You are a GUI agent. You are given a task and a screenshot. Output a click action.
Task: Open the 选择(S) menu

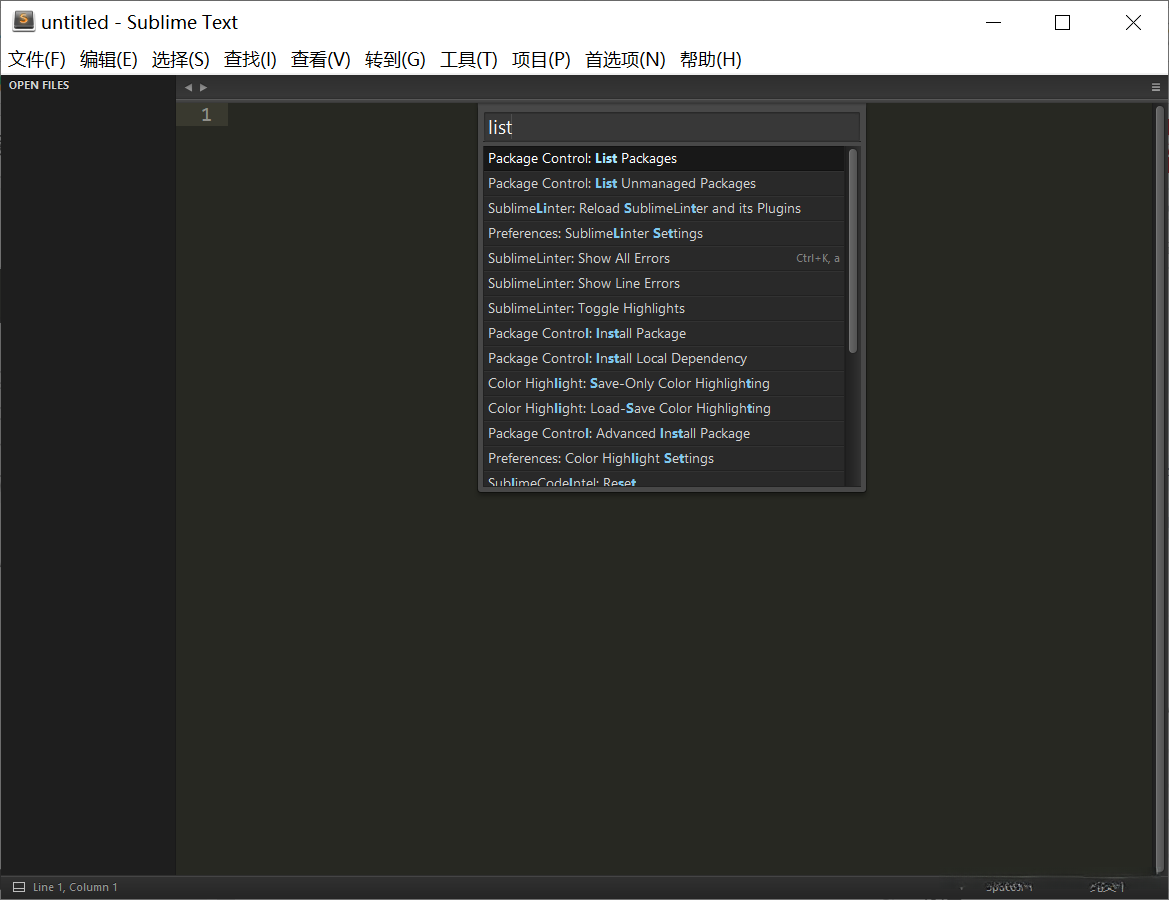tap(180, 60)
